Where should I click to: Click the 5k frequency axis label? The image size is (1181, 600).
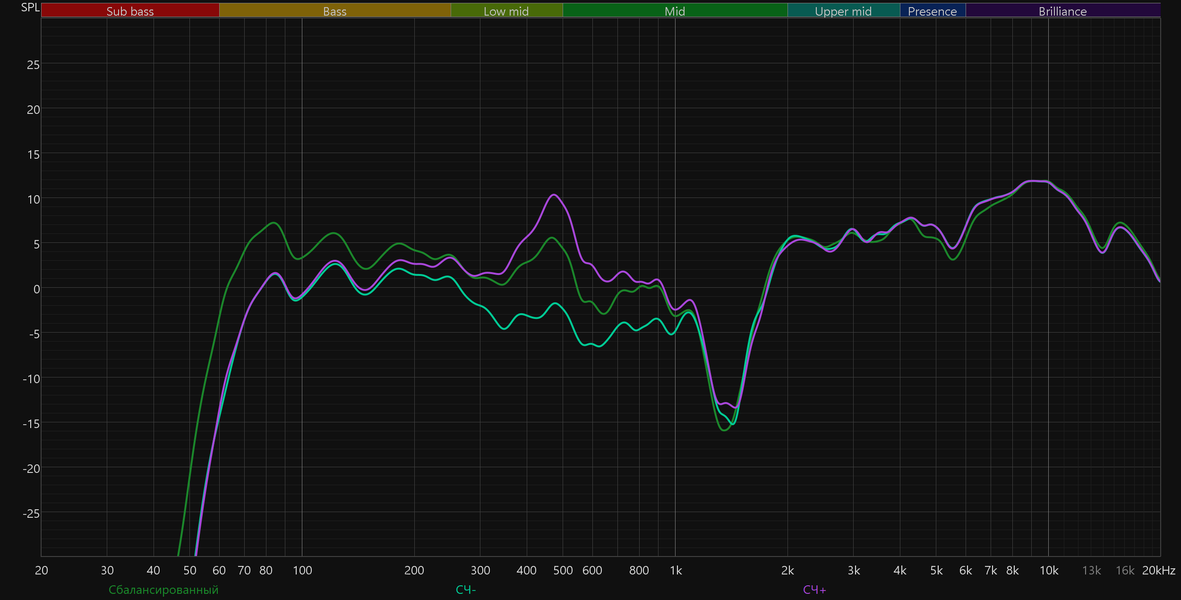pos(936,571)
